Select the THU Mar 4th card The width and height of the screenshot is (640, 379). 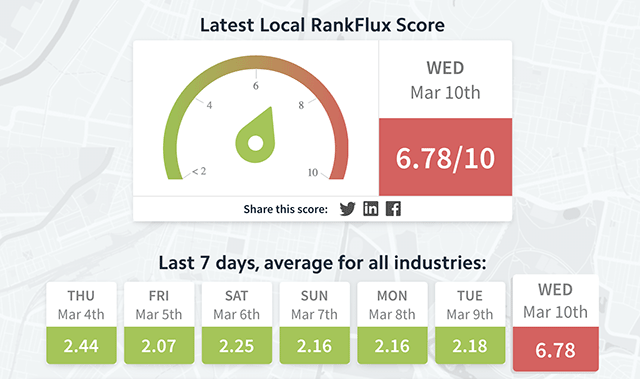point(81,323)
